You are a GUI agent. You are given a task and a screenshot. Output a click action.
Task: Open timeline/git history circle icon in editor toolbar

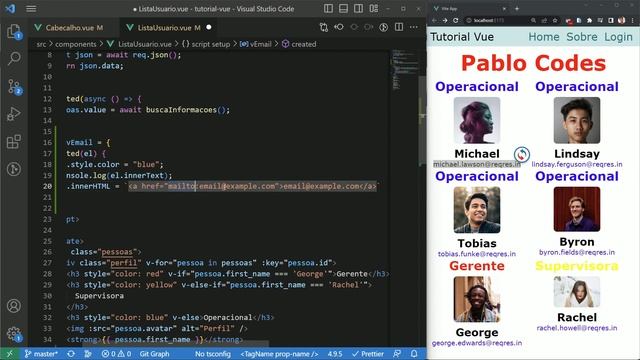384,27
